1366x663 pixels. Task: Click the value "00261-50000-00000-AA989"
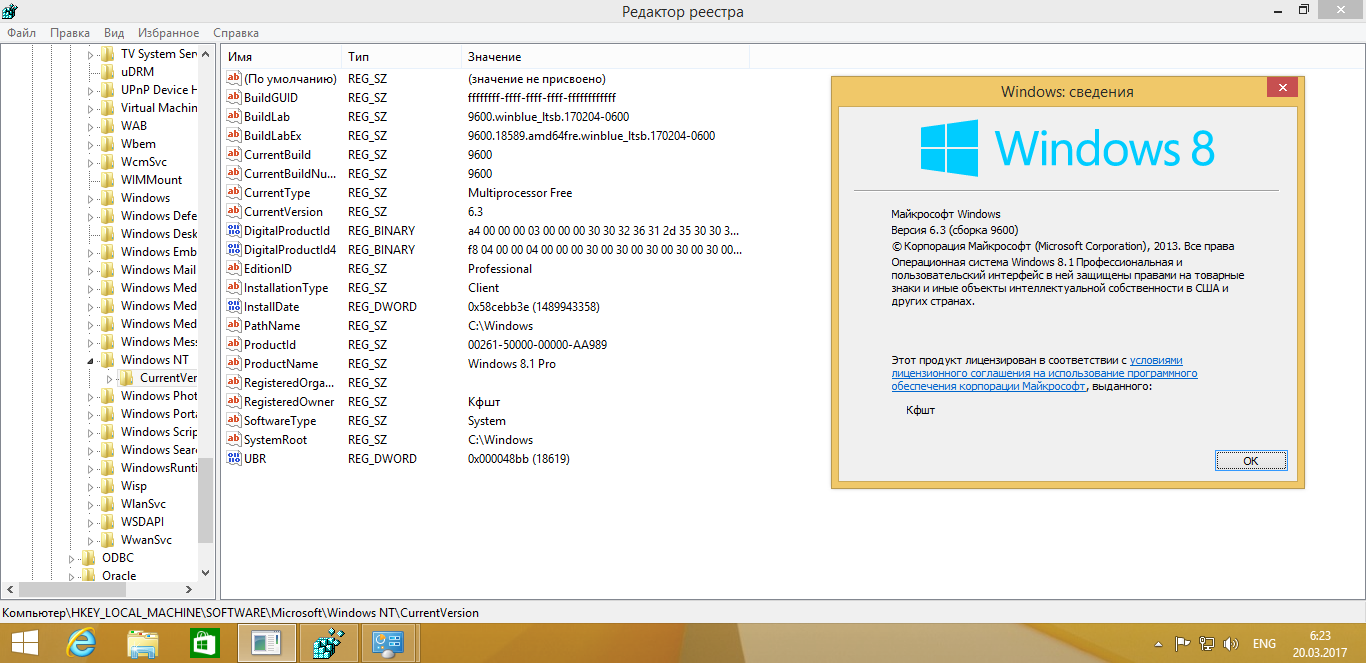click(x=537, y=345)
